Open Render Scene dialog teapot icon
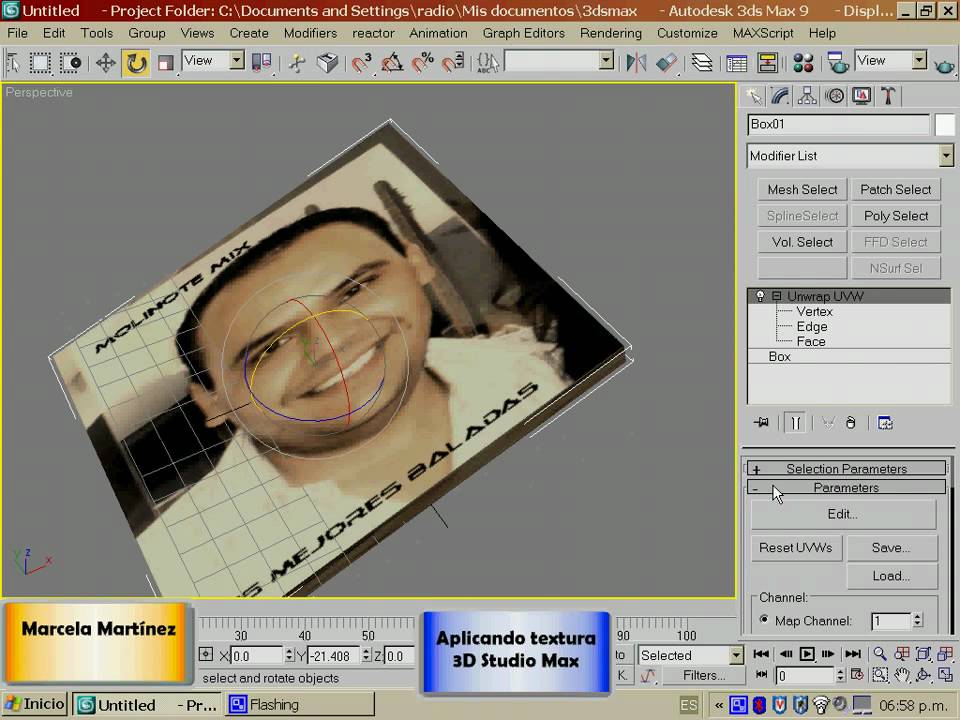The image size is (960, 720). 837,62
